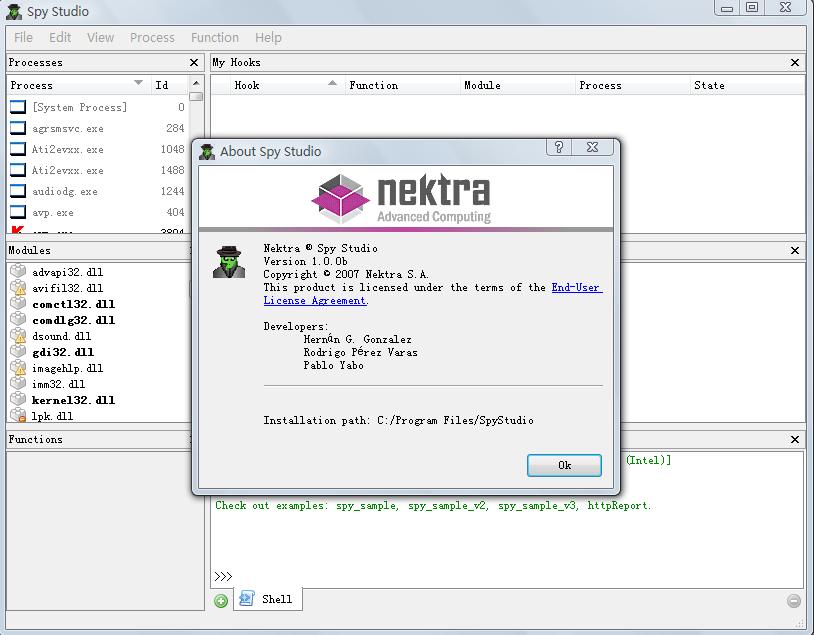814x635 pixels.
Task: Click the kernel32.dll module icon
Action: coord(18,399)
